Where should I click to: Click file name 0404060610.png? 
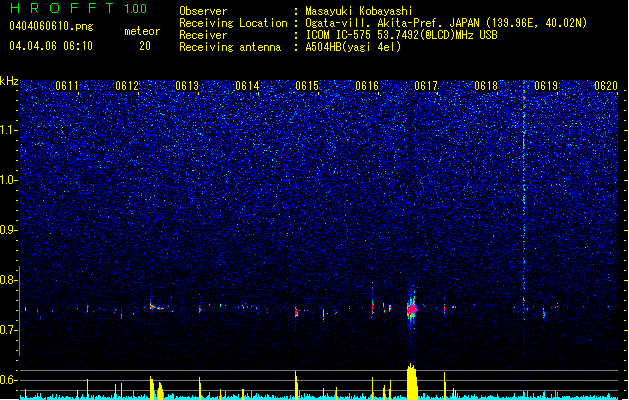51,26
